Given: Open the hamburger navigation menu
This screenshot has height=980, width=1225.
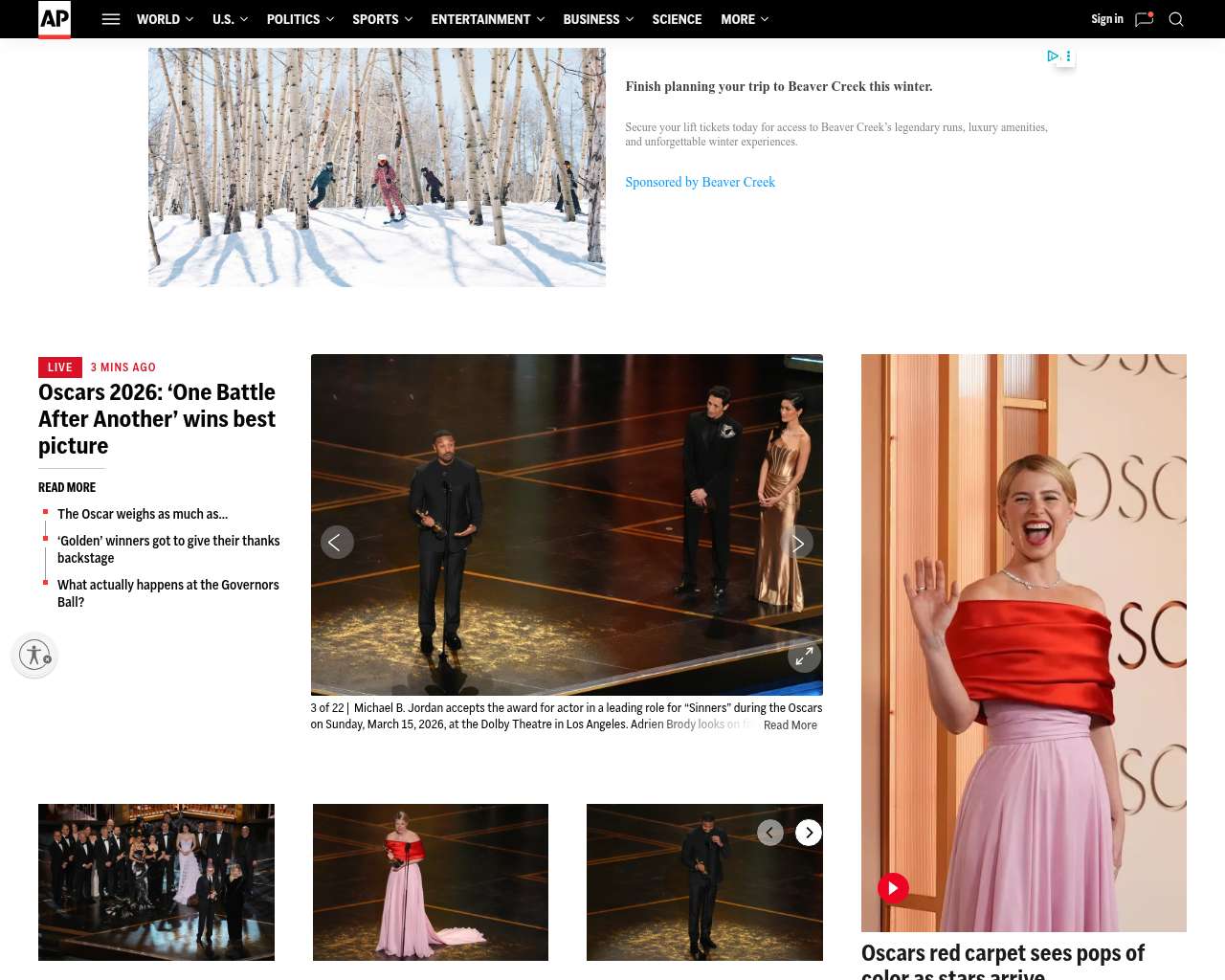Looking at the screenshot, I should pos(111,19).
